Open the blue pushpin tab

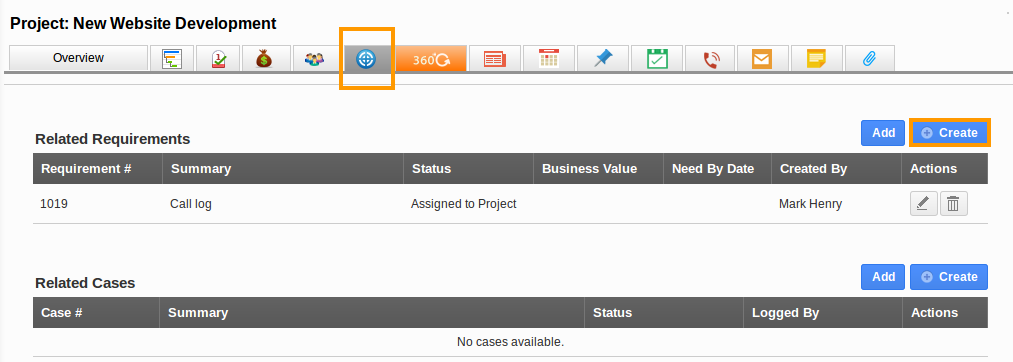click(x=603, y=59)
